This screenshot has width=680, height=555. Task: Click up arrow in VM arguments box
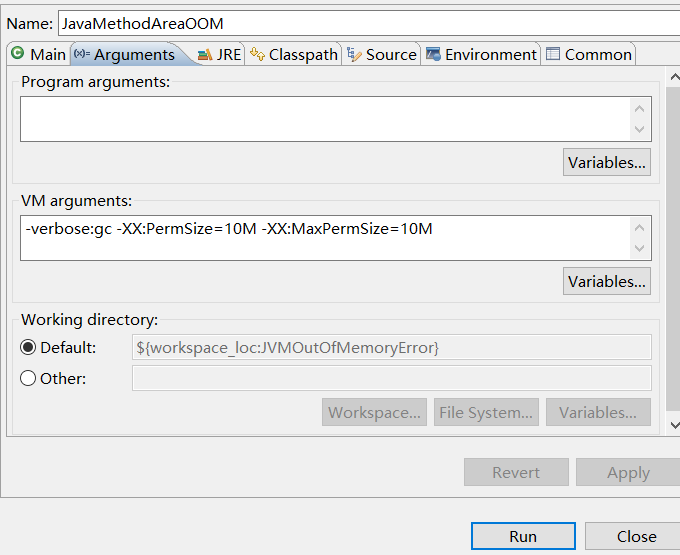click(x=639, y=228)
